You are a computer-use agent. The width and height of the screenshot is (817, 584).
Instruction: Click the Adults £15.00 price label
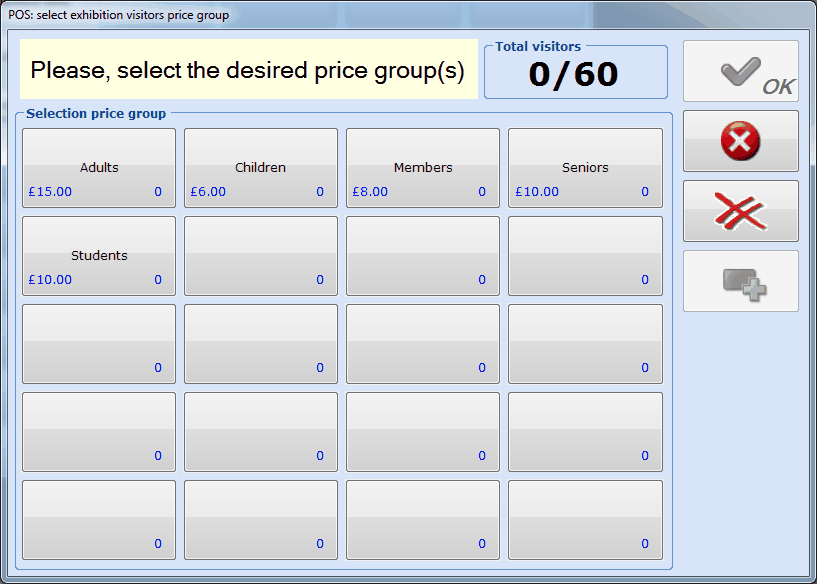[x=50, y=192]
